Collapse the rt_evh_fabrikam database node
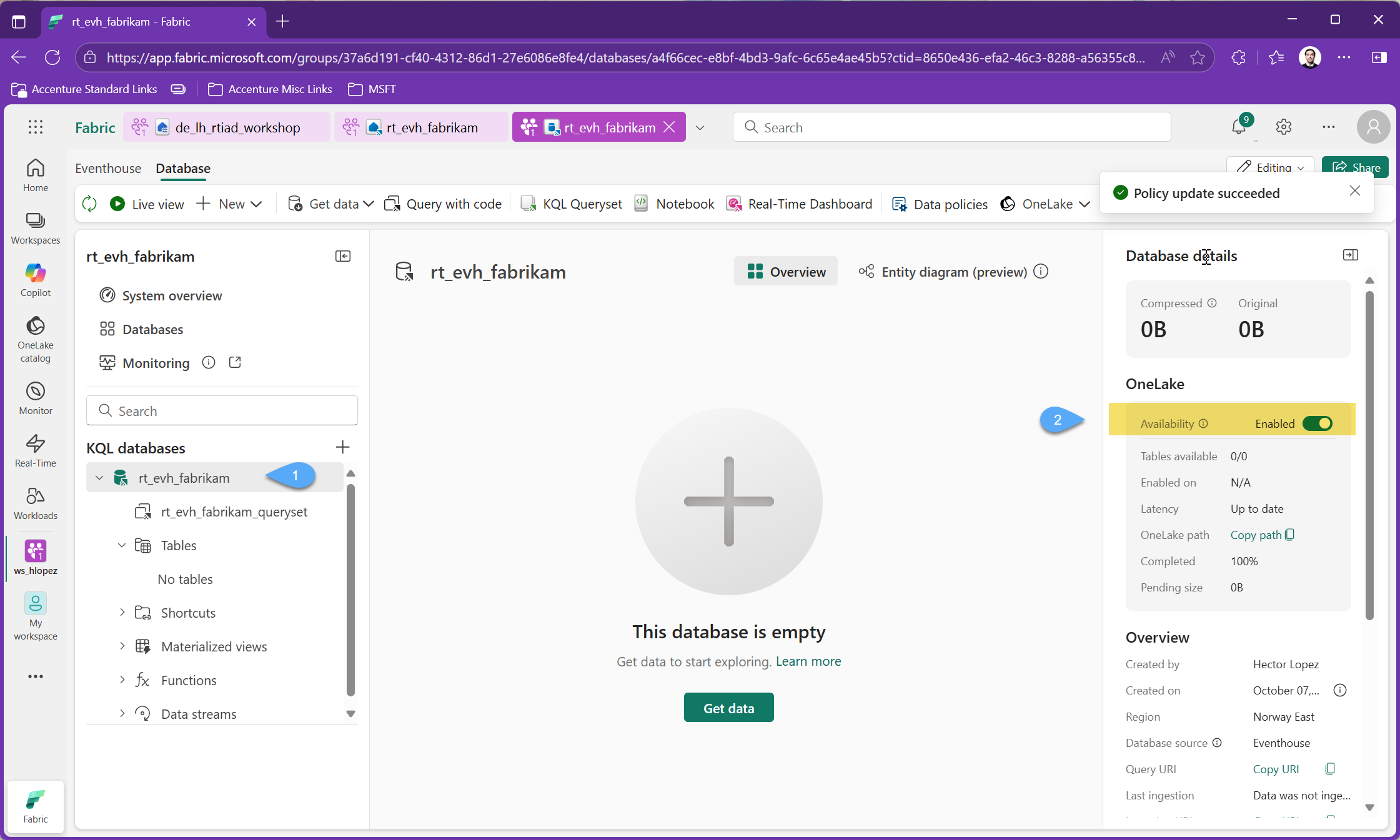The width and height of the screenshot is (1400, 840). tap(99, 478)
